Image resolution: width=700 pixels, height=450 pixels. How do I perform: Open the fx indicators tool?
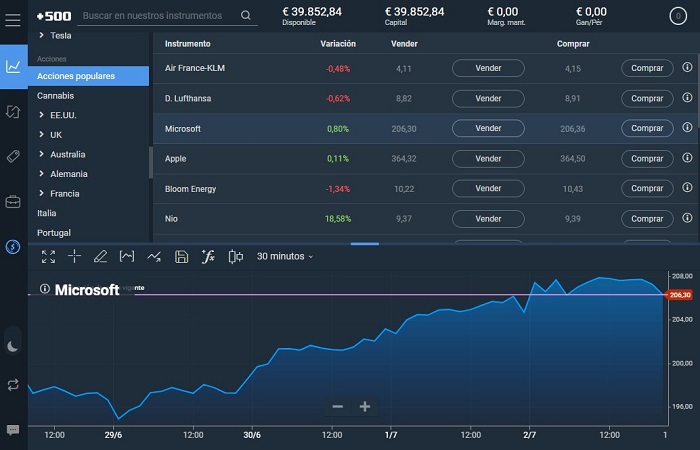coord(208,256)
